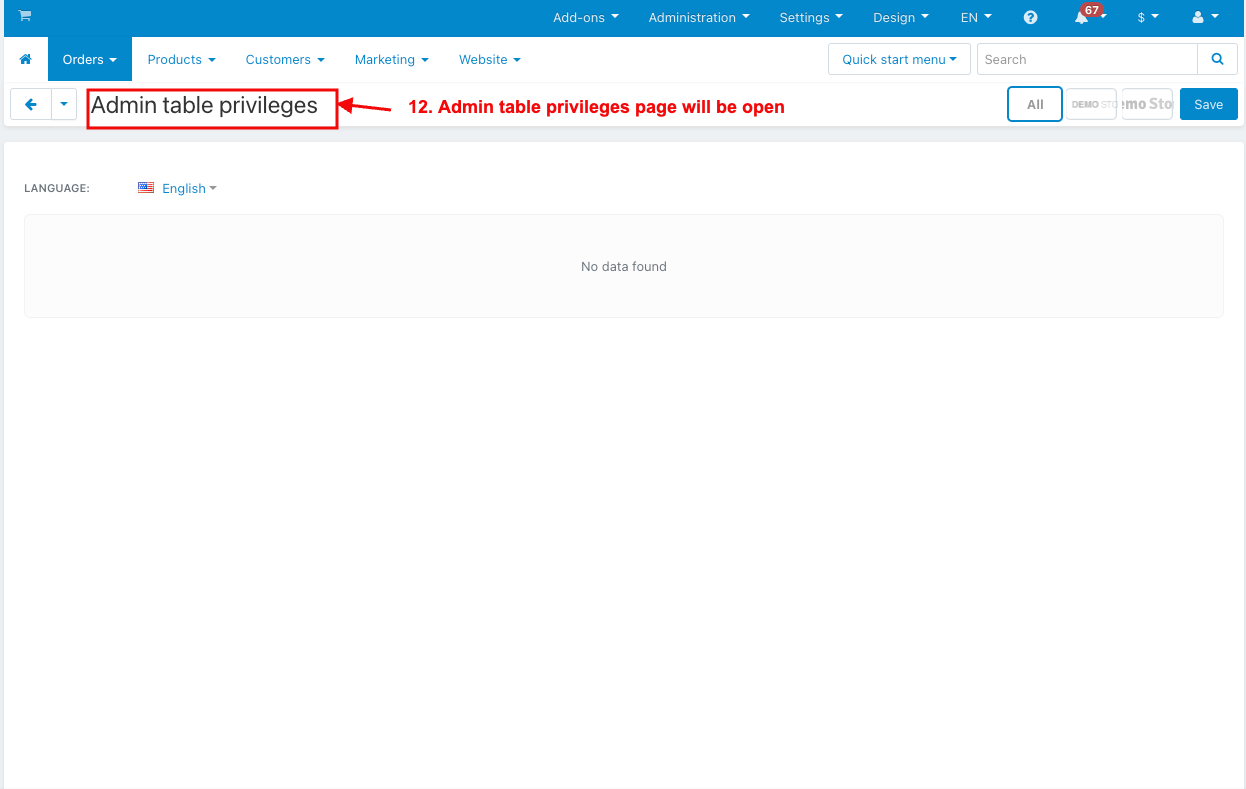Open the Design menu
Screen dimensions: 1246x789
coord(901,18)
